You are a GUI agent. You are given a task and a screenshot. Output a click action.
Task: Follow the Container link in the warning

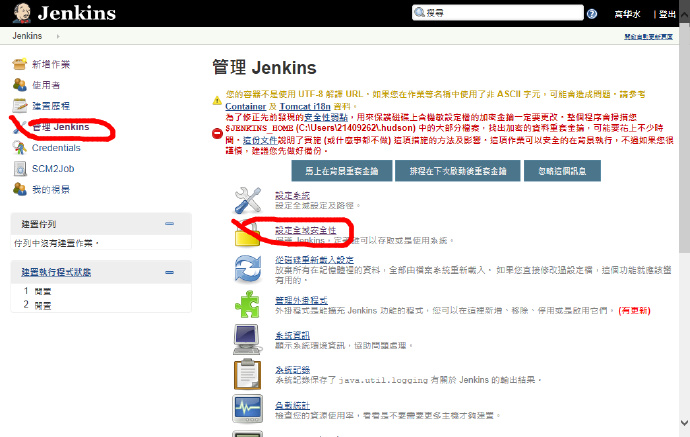coord(246,106)
